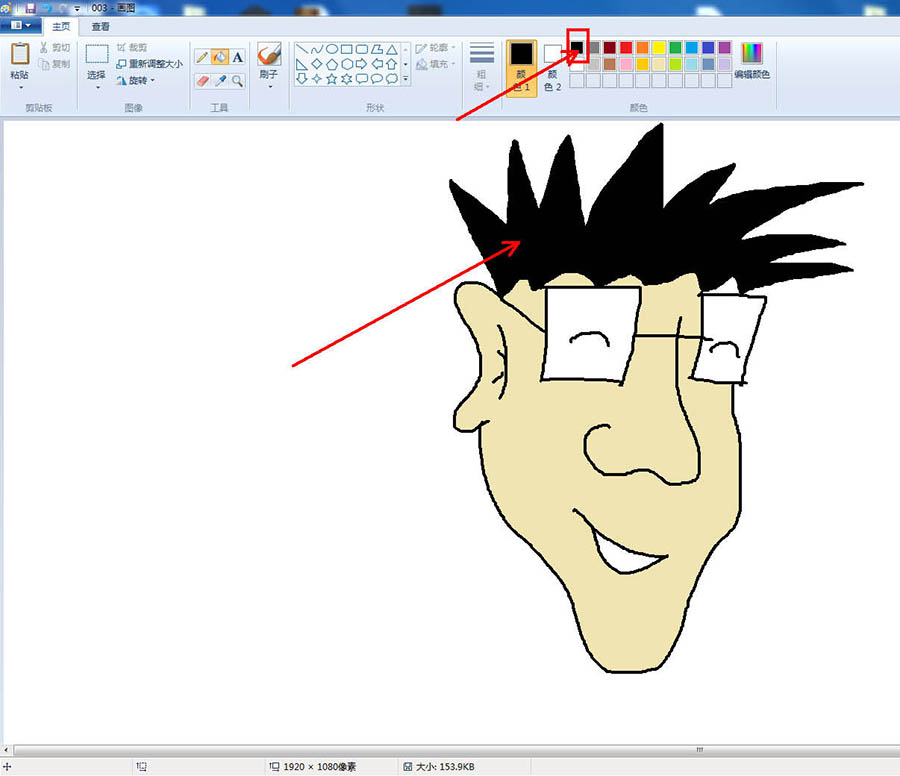This screenshot has width=900, height=776.
Task: Choose the Right triangle shape
Action: coord(302,64)
